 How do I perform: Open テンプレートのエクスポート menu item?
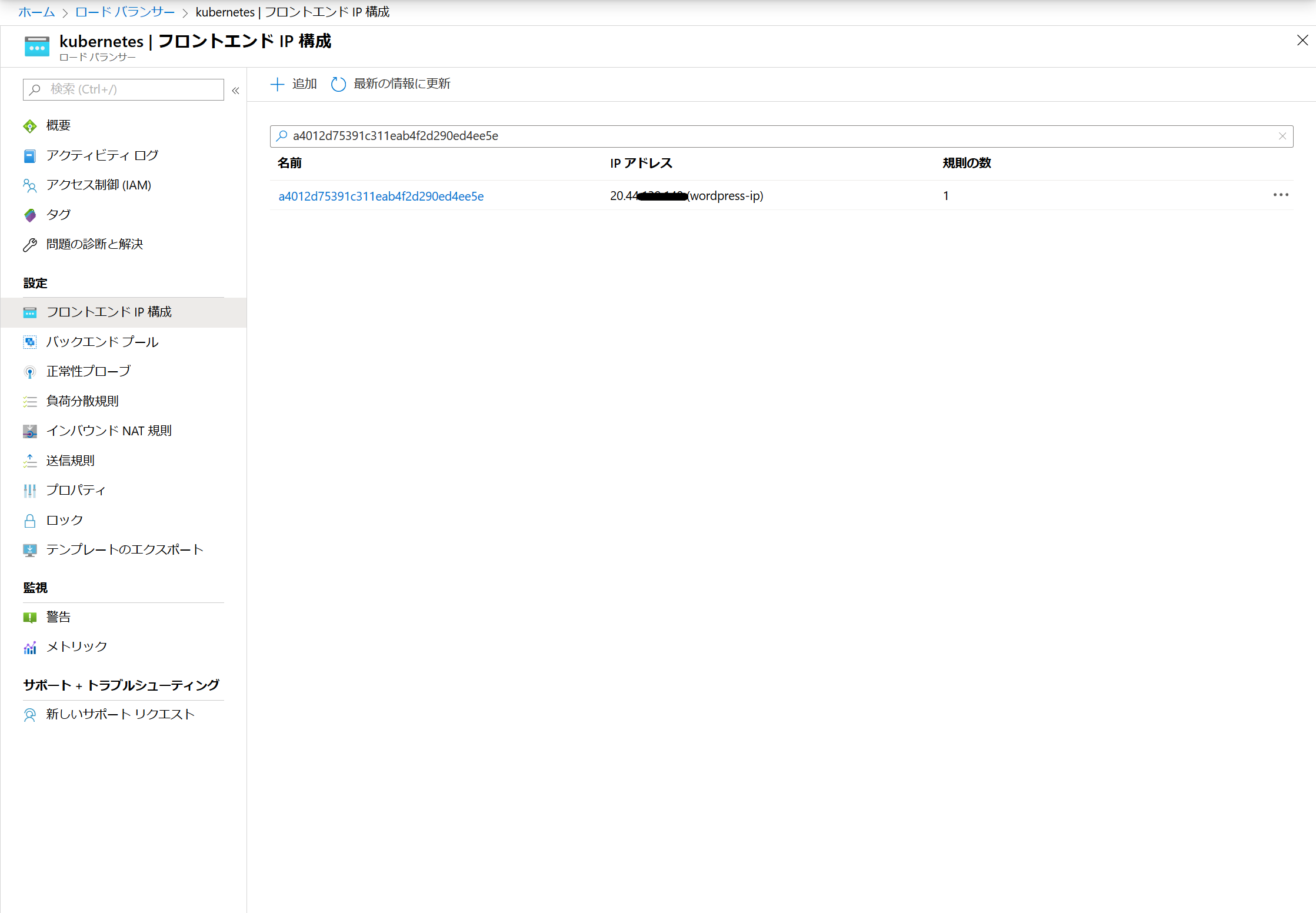click(x=124, y=550)
